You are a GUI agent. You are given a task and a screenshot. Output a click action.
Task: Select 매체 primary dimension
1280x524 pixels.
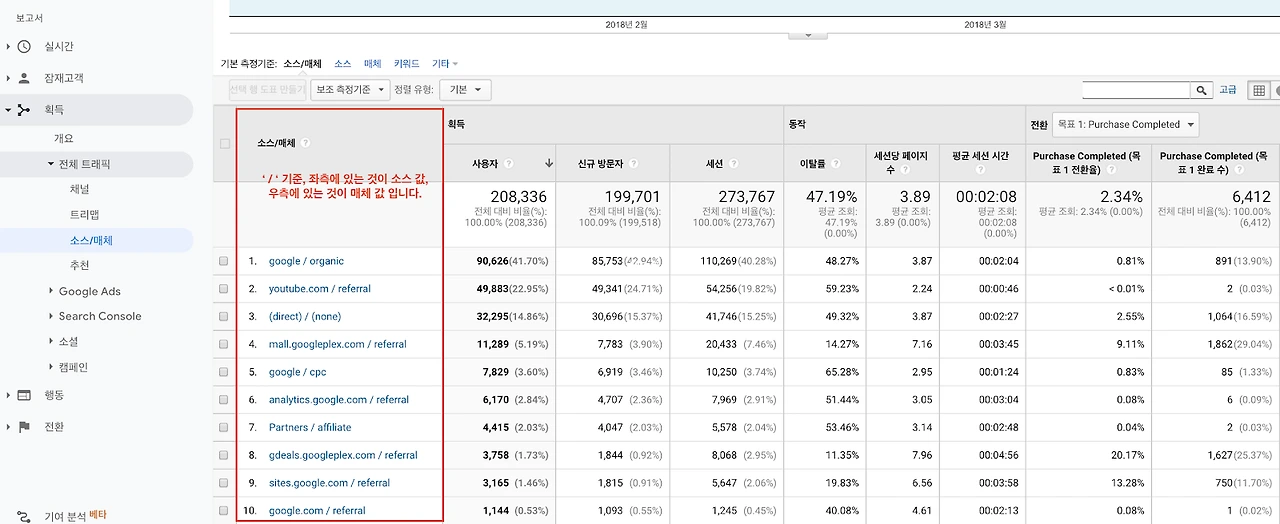[x=373, y=64]
